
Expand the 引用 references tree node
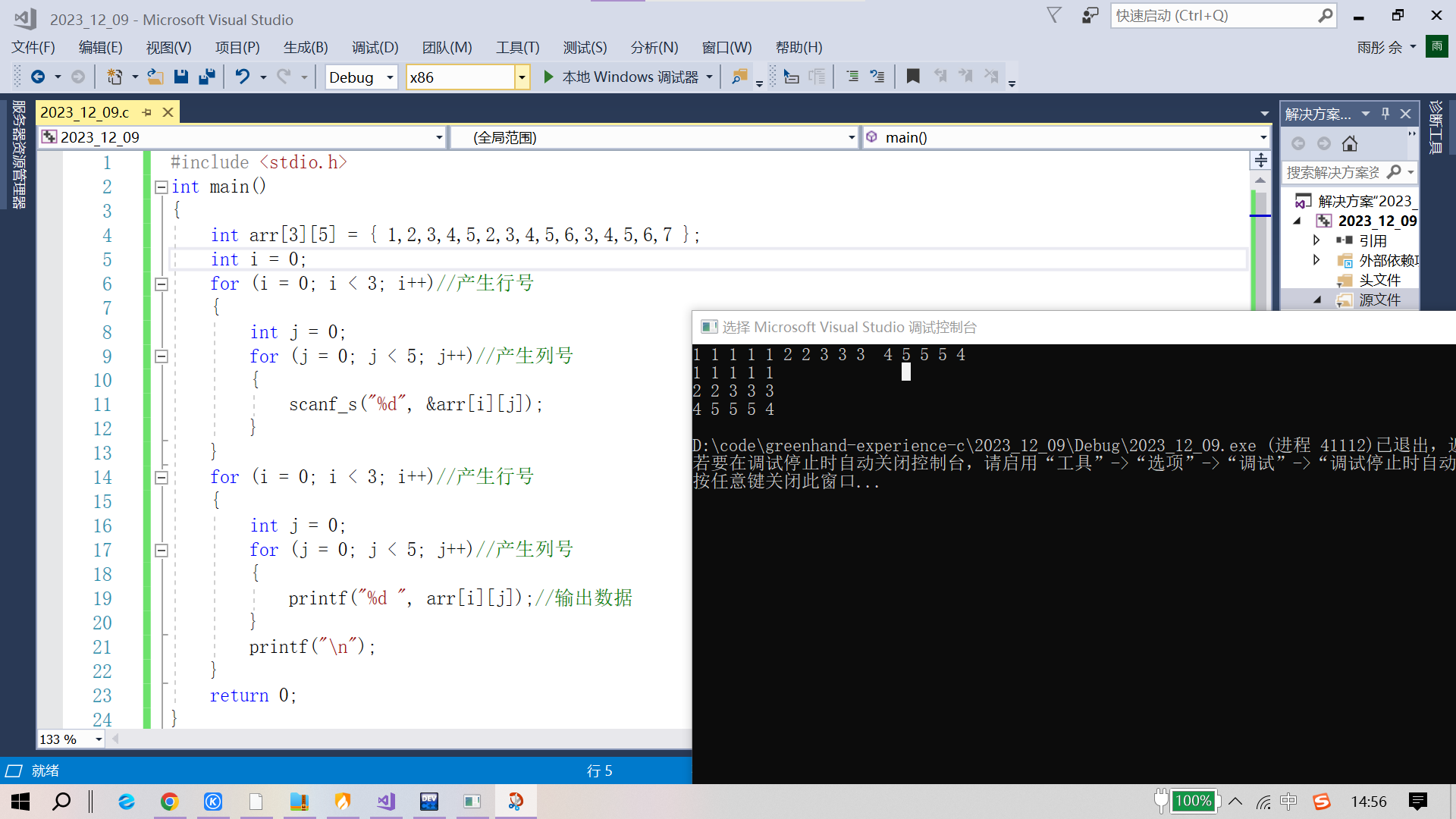click(1316, 240)
